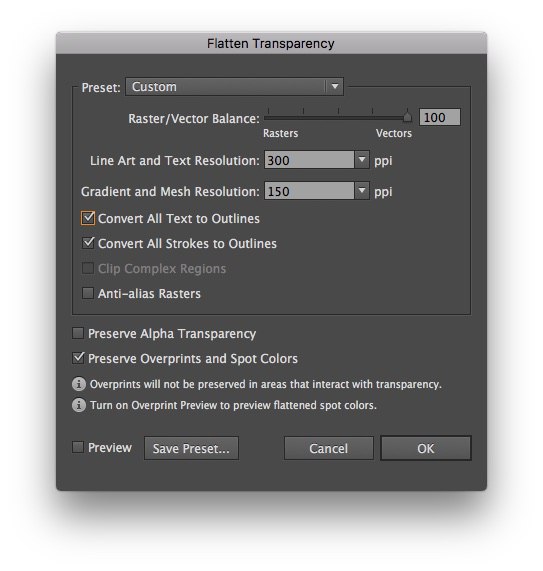Screen dimensions: 543x571
Task: Open the Preset dropdown arrow
Action: (335, 87)
